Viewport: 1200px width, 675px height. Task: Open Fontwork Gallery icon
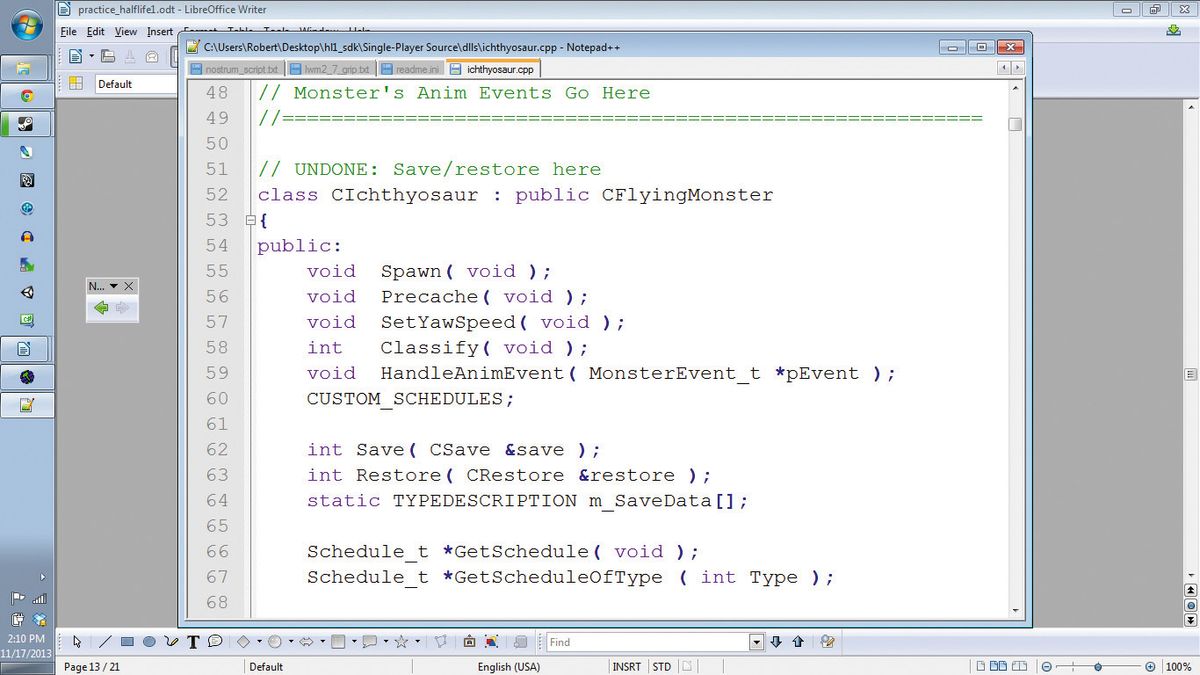[469, 642]
